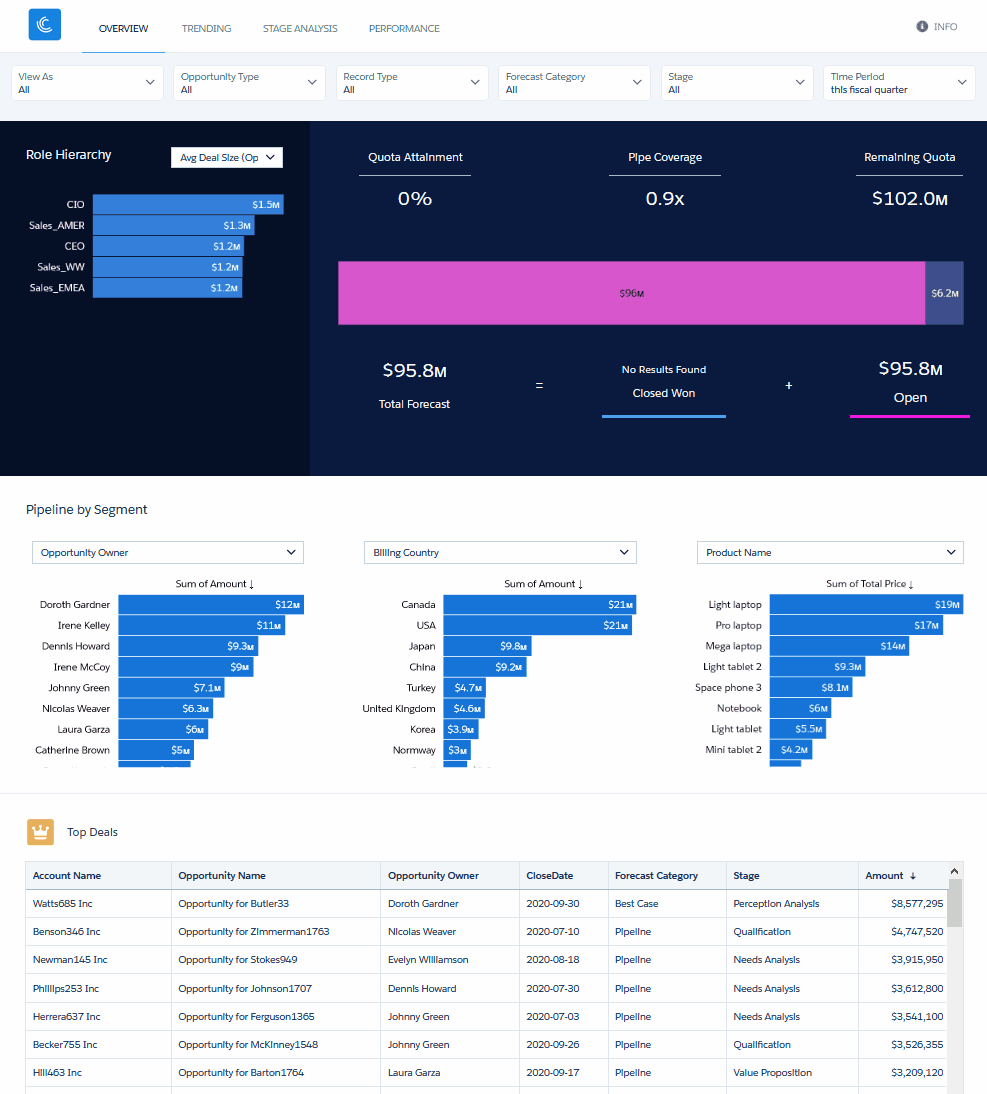Click the pink $96M forecast bar segment
The width and height of the screenshot is (987, 1094).
tap(631, 293)
